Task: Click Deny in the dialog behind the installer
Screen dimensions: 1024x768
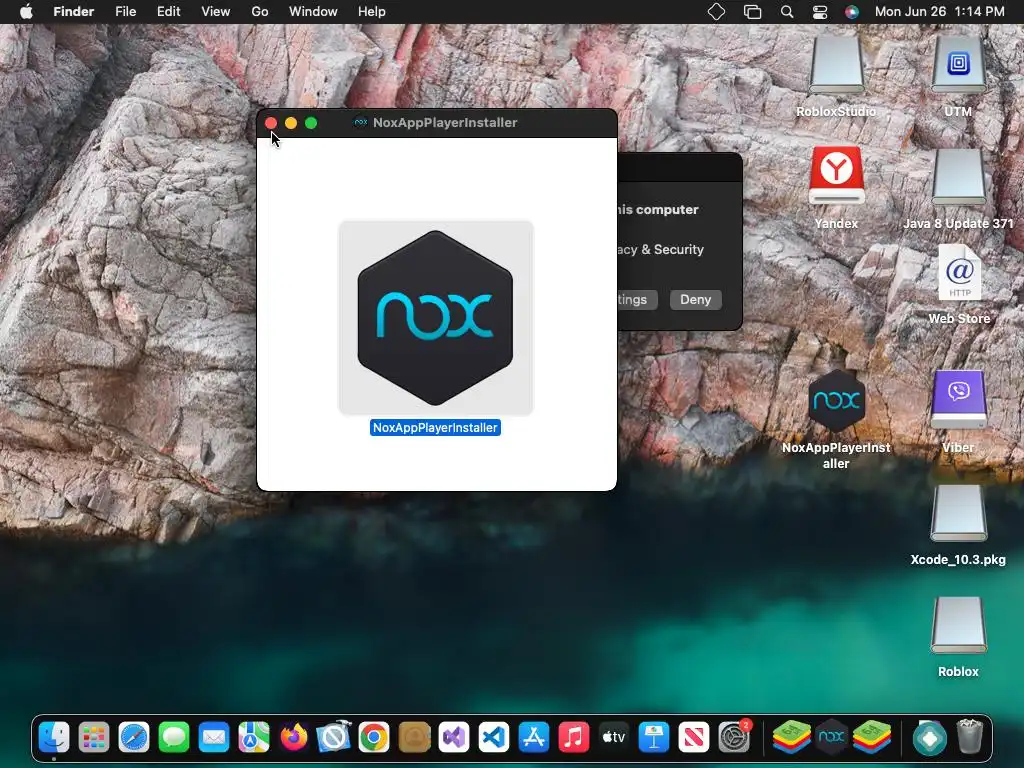Action: [x=696, y=300]
